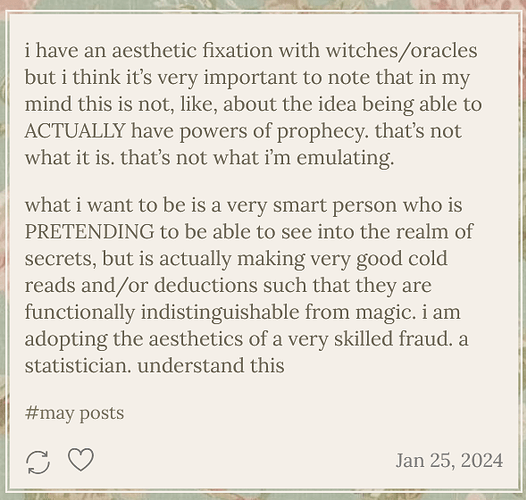
Task: Click the phrase 'powers of prophecy'
Action: (272, 132)
